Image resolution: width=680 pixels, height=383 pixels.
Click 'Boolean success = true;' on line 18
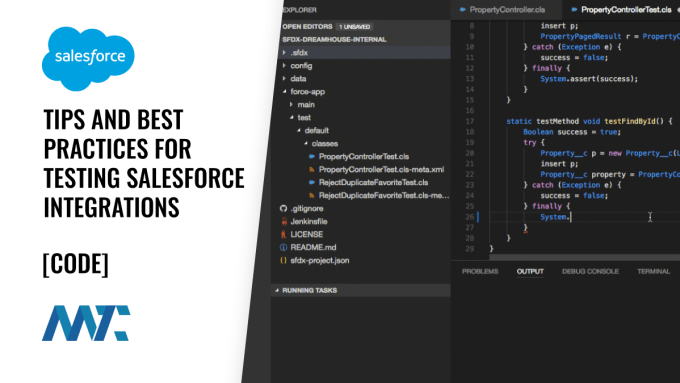tap(572, 132)
